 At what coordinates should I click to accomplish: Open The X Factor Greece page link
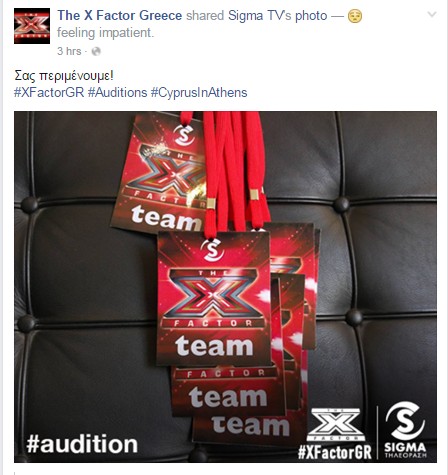(x=120, y=15)
